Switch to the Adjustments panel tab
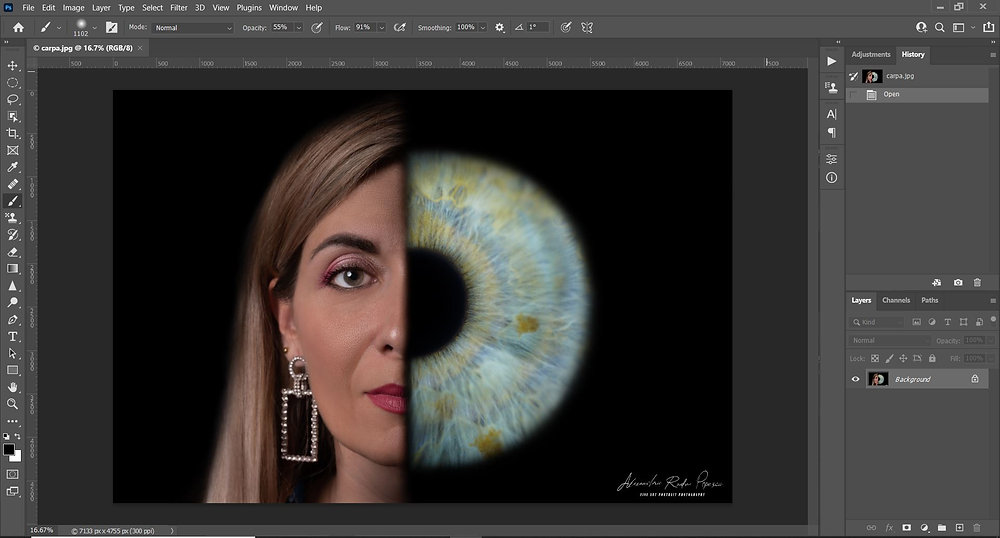 (870, 54)
